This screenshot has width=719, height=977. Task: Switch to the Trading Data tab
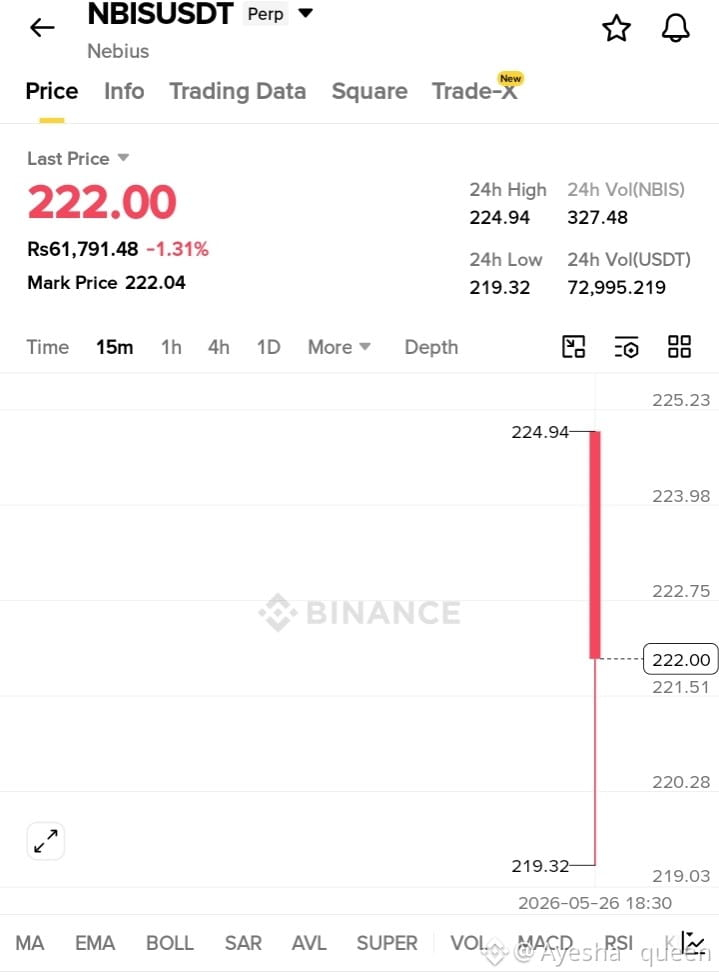point(237,91)
